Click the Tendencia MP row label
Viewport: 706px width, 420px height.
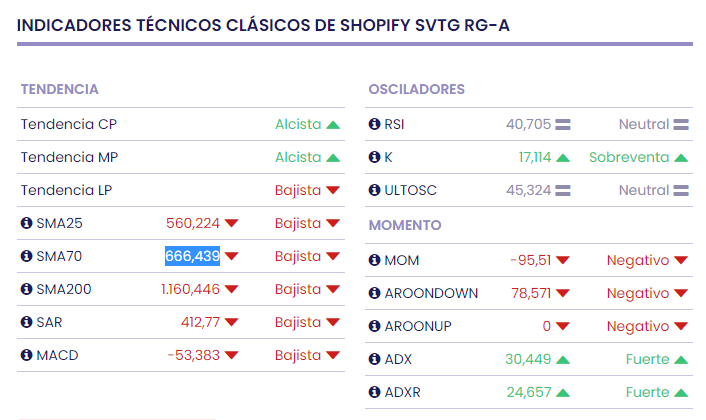coord(69,157)
